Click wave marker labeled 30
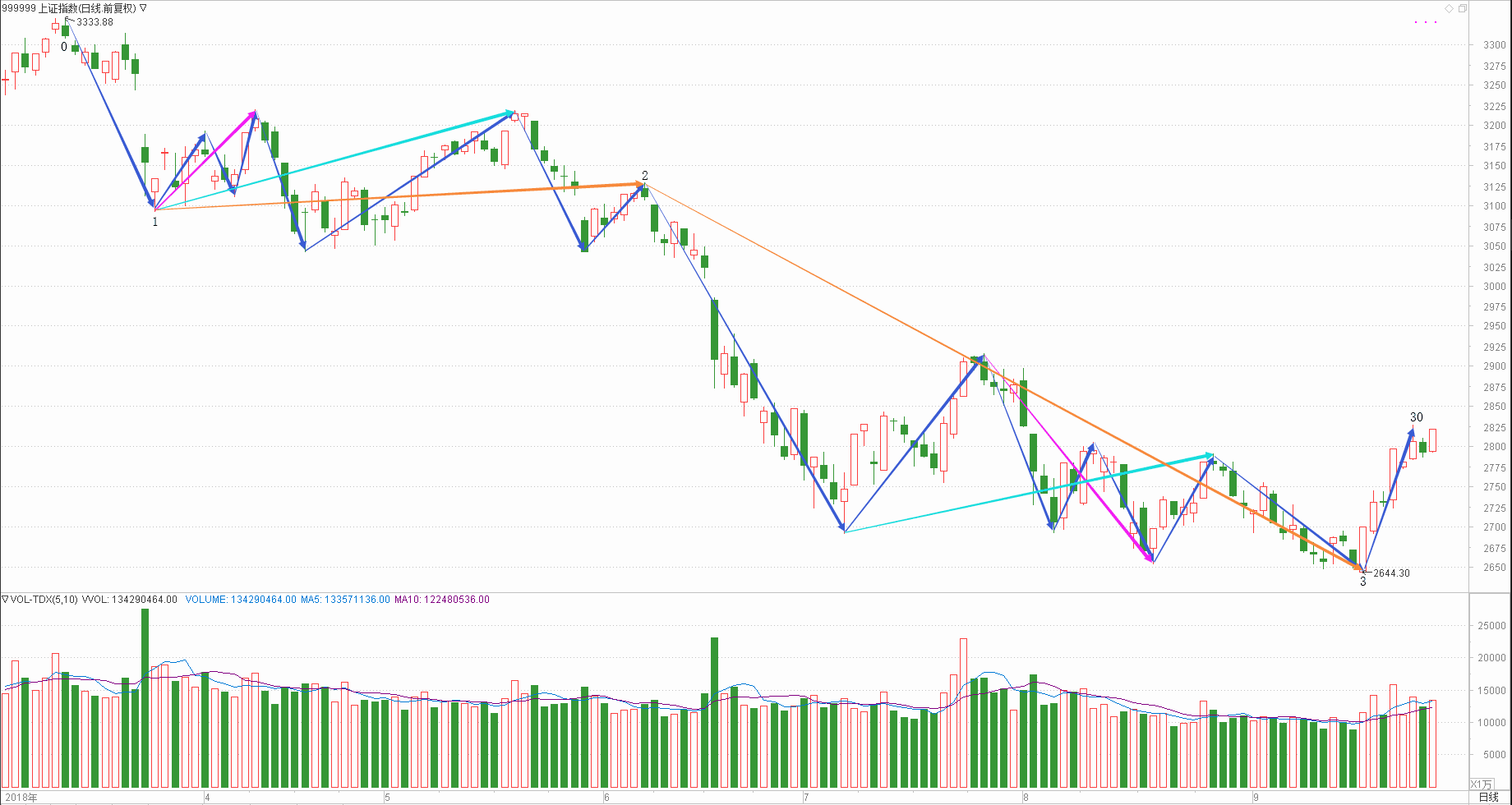 point(1417,417)
